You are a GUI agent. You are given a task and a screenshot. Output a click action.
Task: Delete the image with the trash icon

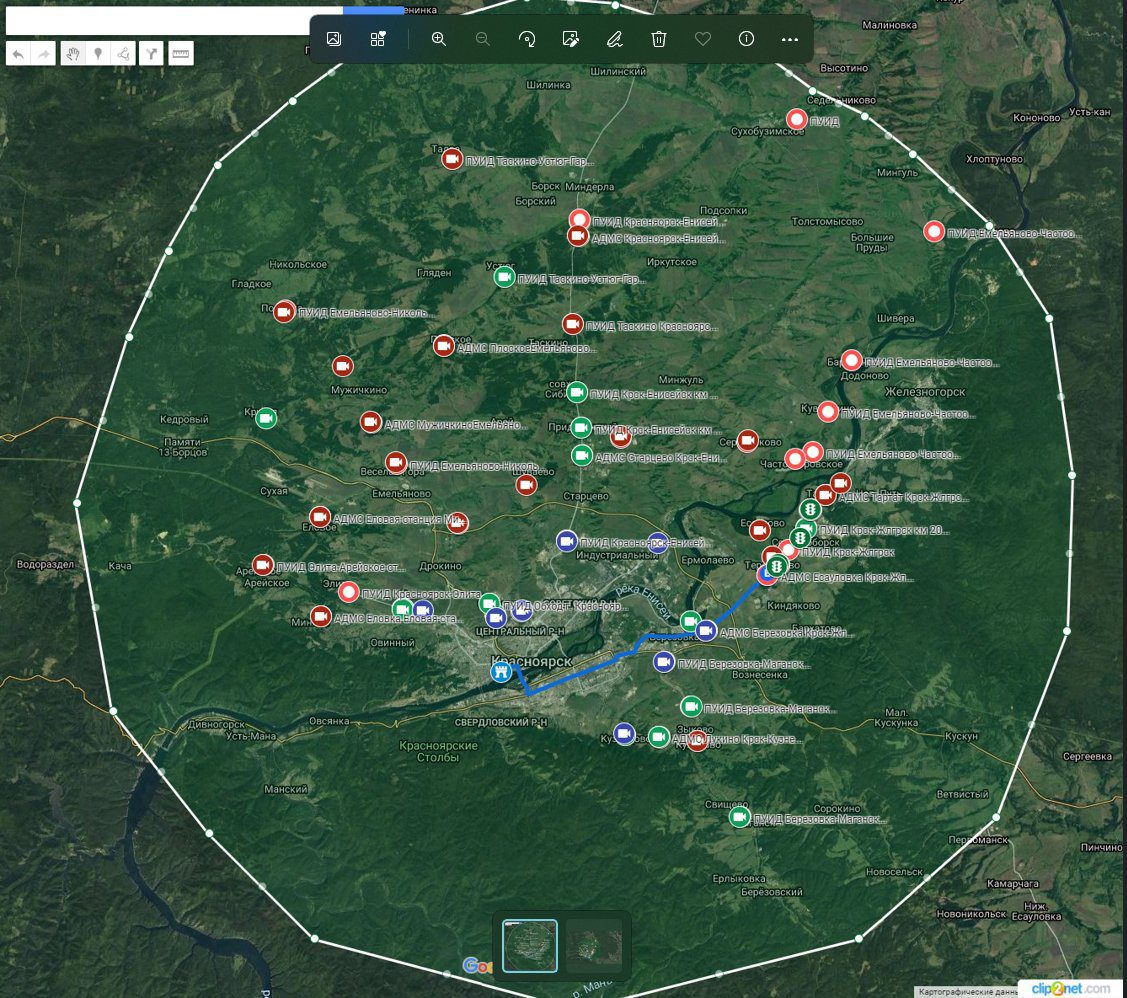click(659, 39)
